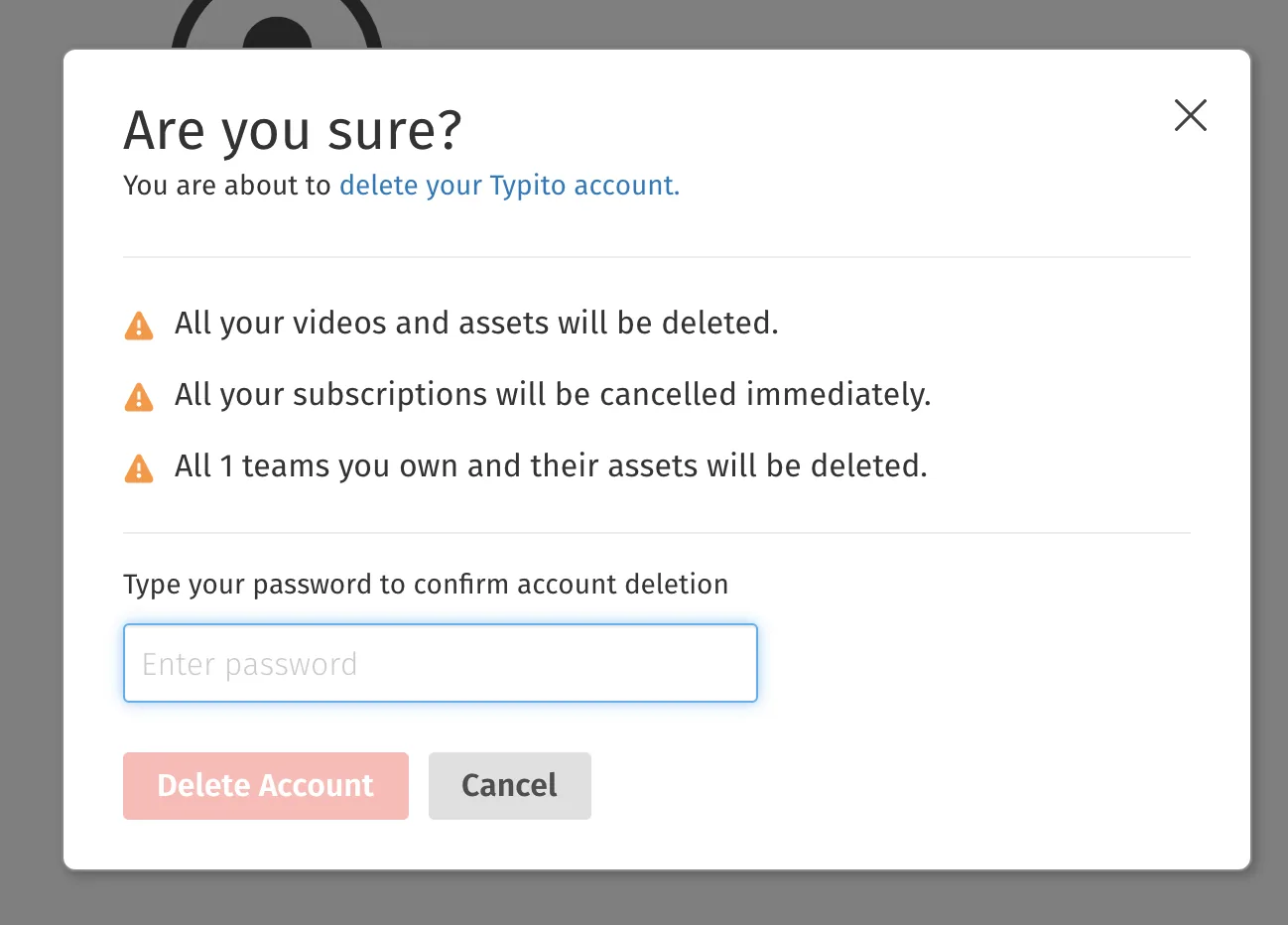
Task: Click the Cancel button
Action: pyautogui.click(x=510, y=786)
